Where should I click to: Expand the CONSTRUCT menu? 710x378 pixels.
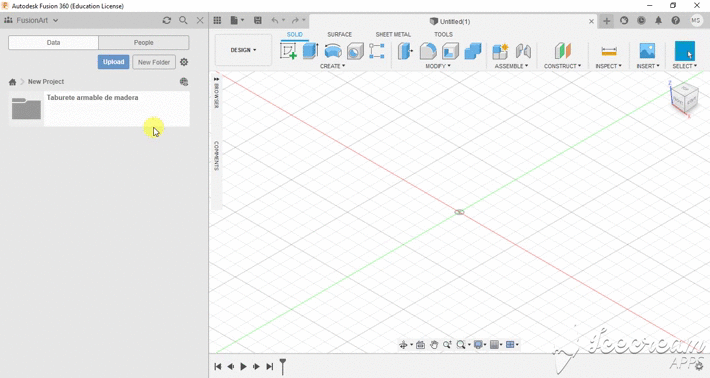tap(562, 66)
